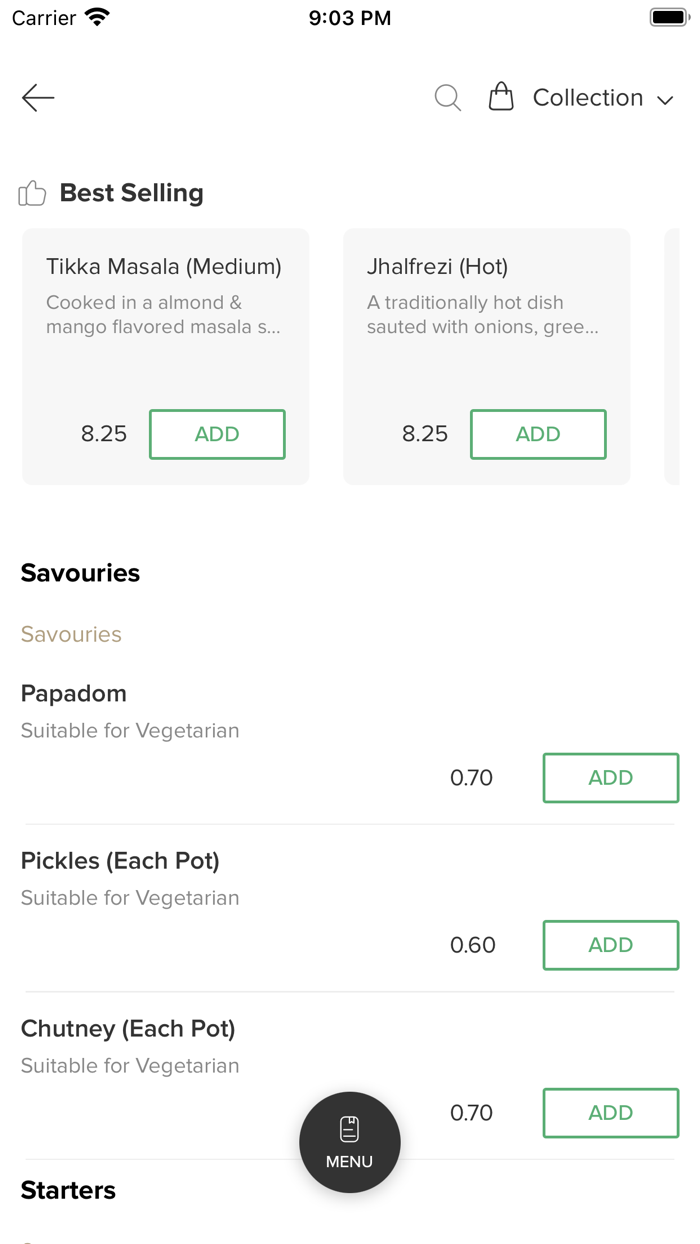Add Pickles (Each Pot) to order
This screenshot has width=700, height=1244.
pyautogui.click(x=610, y=945)
